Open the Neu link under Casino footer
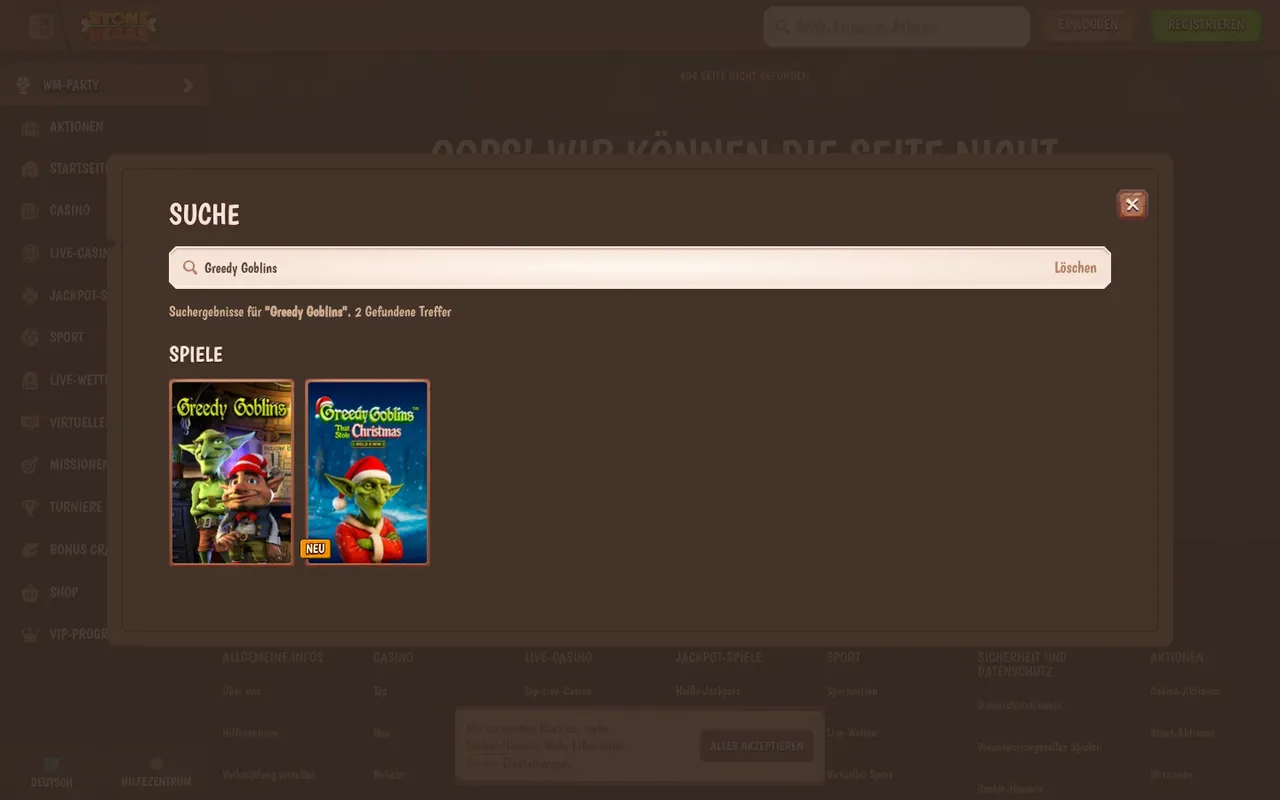1280x800 pixels. click(x=382, y=733)
